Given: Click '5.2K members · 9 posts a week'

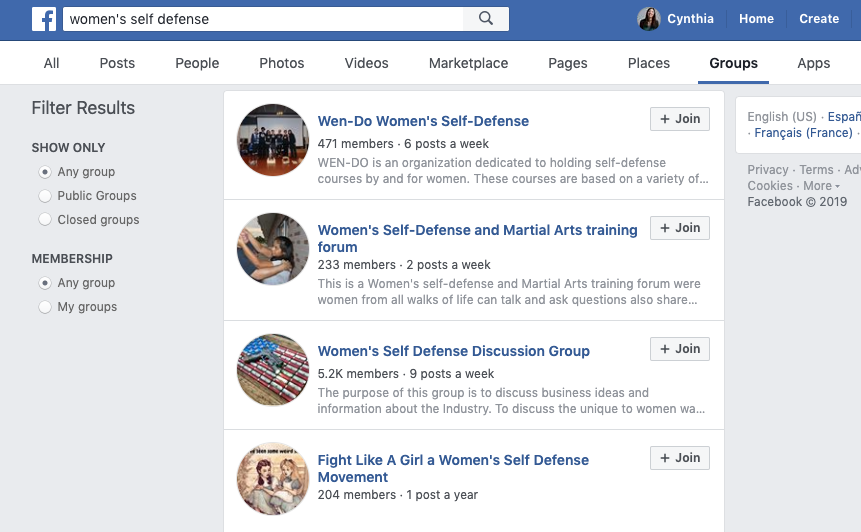Looking at the screenshot, I should click(406, 374).
